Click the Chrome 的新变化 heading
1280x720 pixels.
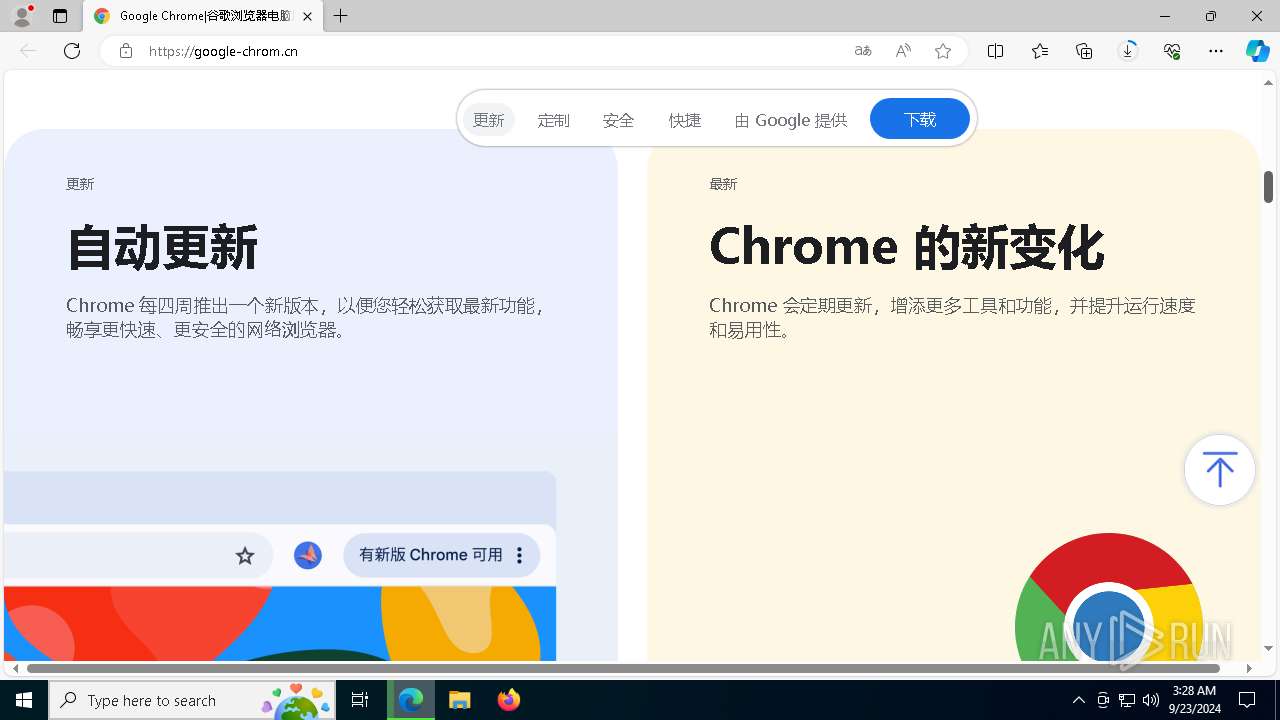(x=906, y=247)
